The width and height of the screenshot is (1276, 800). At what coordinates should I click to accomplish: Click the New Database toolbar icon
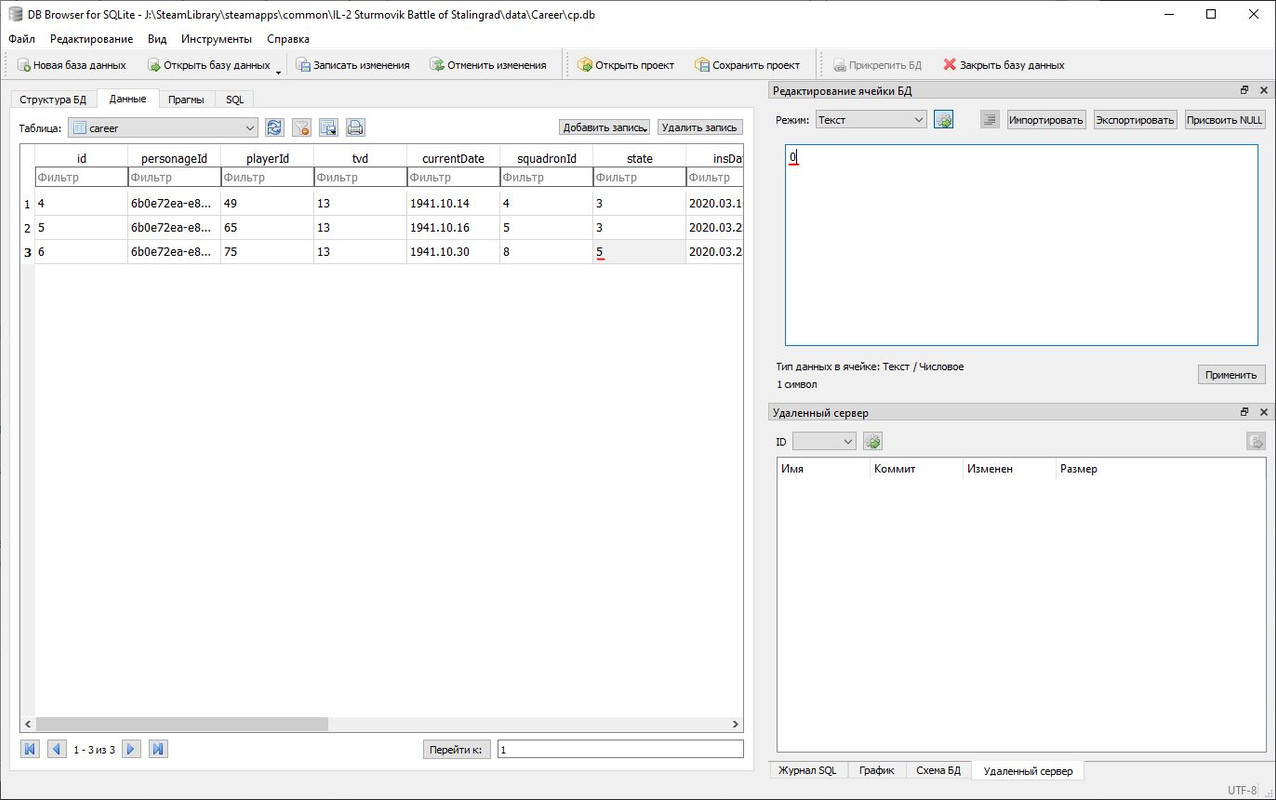point(24,65)
